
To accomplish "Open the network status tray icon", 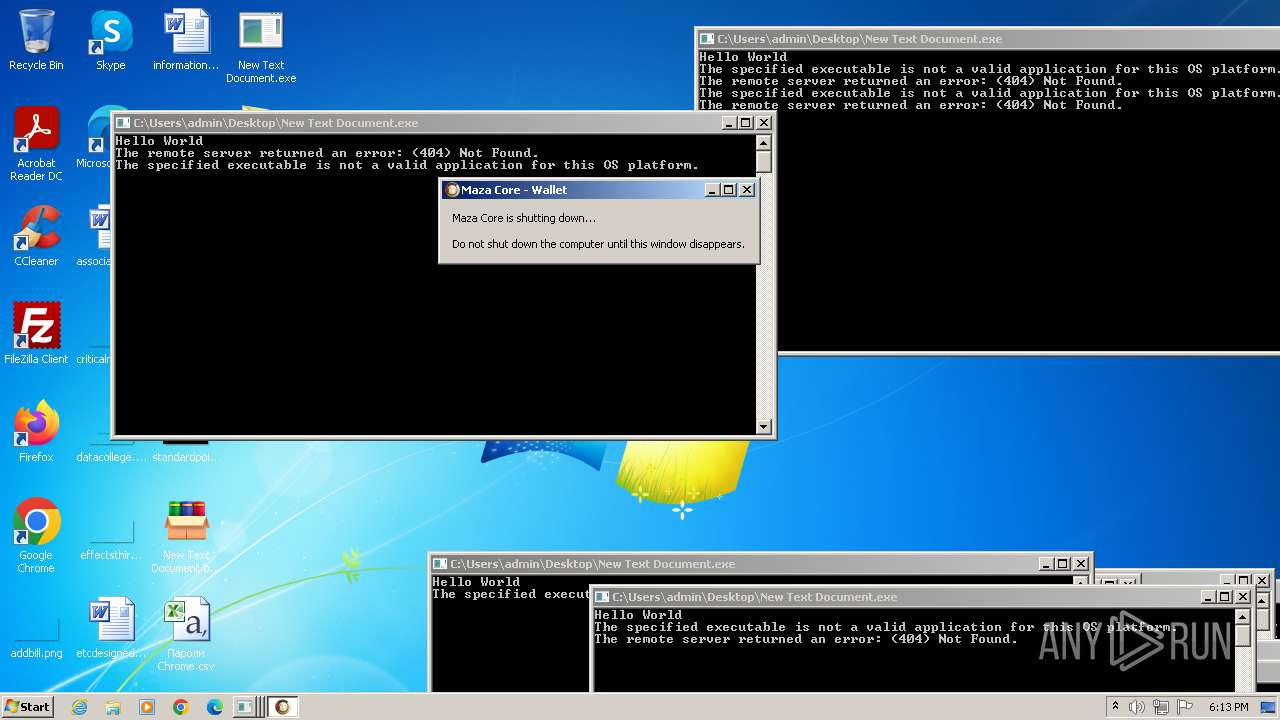I will click(1161, 707).
